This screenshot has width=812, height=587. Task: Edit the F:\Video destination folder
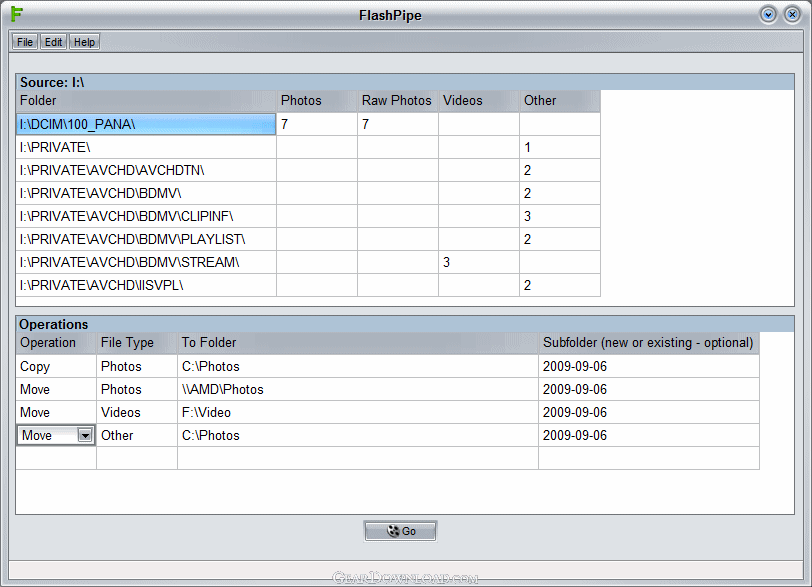pos(358,413)
